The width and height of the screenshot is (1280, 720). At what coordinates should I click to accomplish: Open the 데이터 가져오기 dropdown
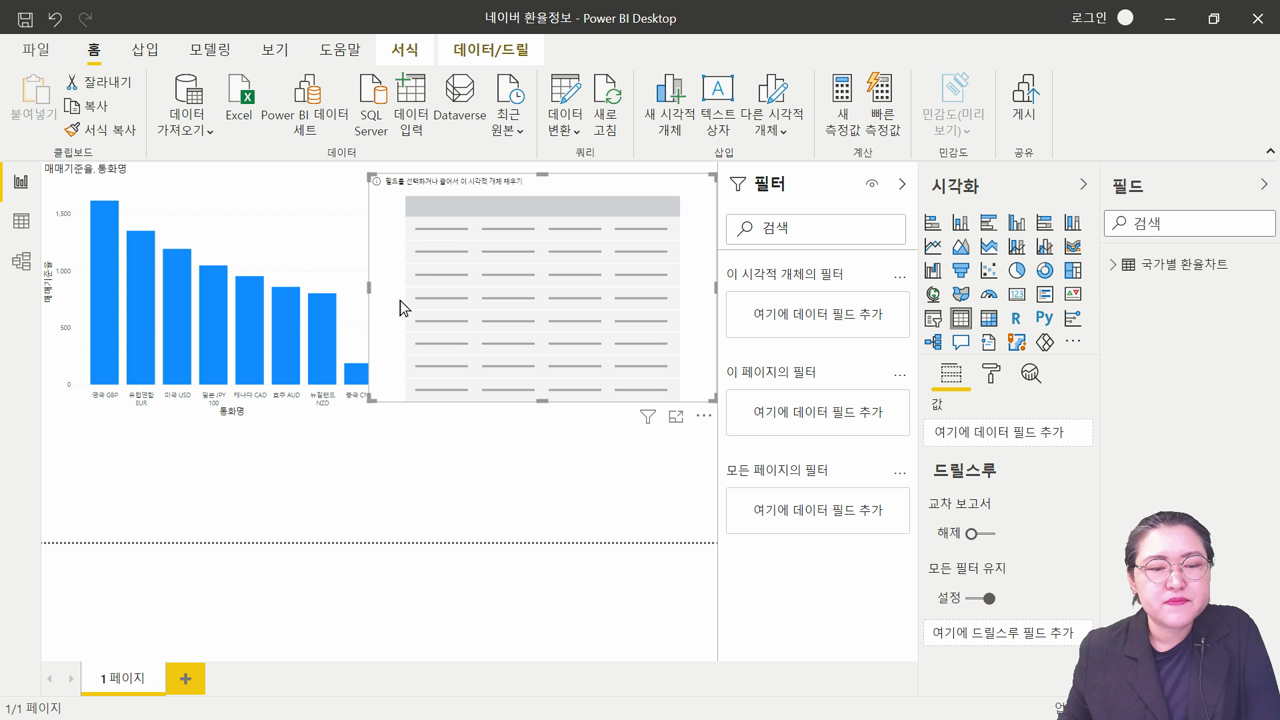coord(186,105)
